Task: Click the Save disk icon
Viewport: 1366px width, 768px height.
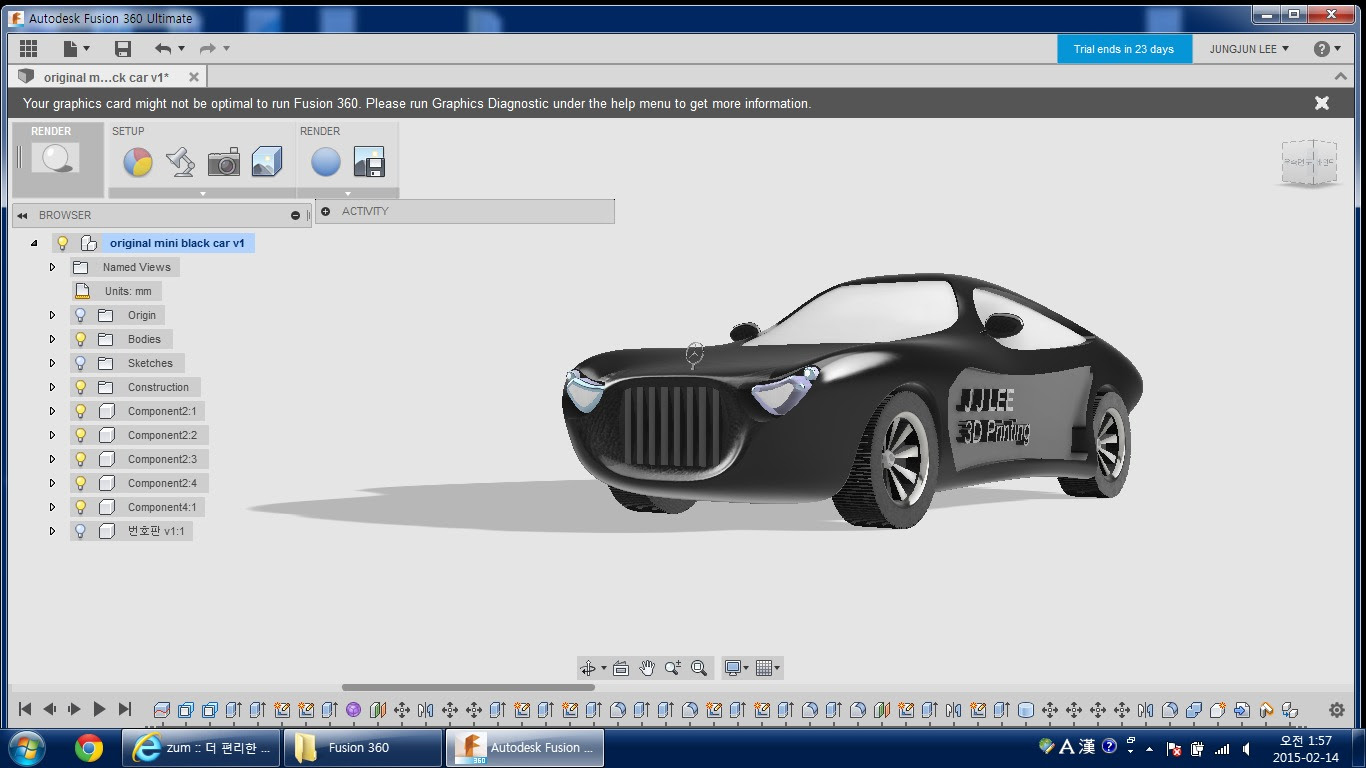Action: point(123,49)
